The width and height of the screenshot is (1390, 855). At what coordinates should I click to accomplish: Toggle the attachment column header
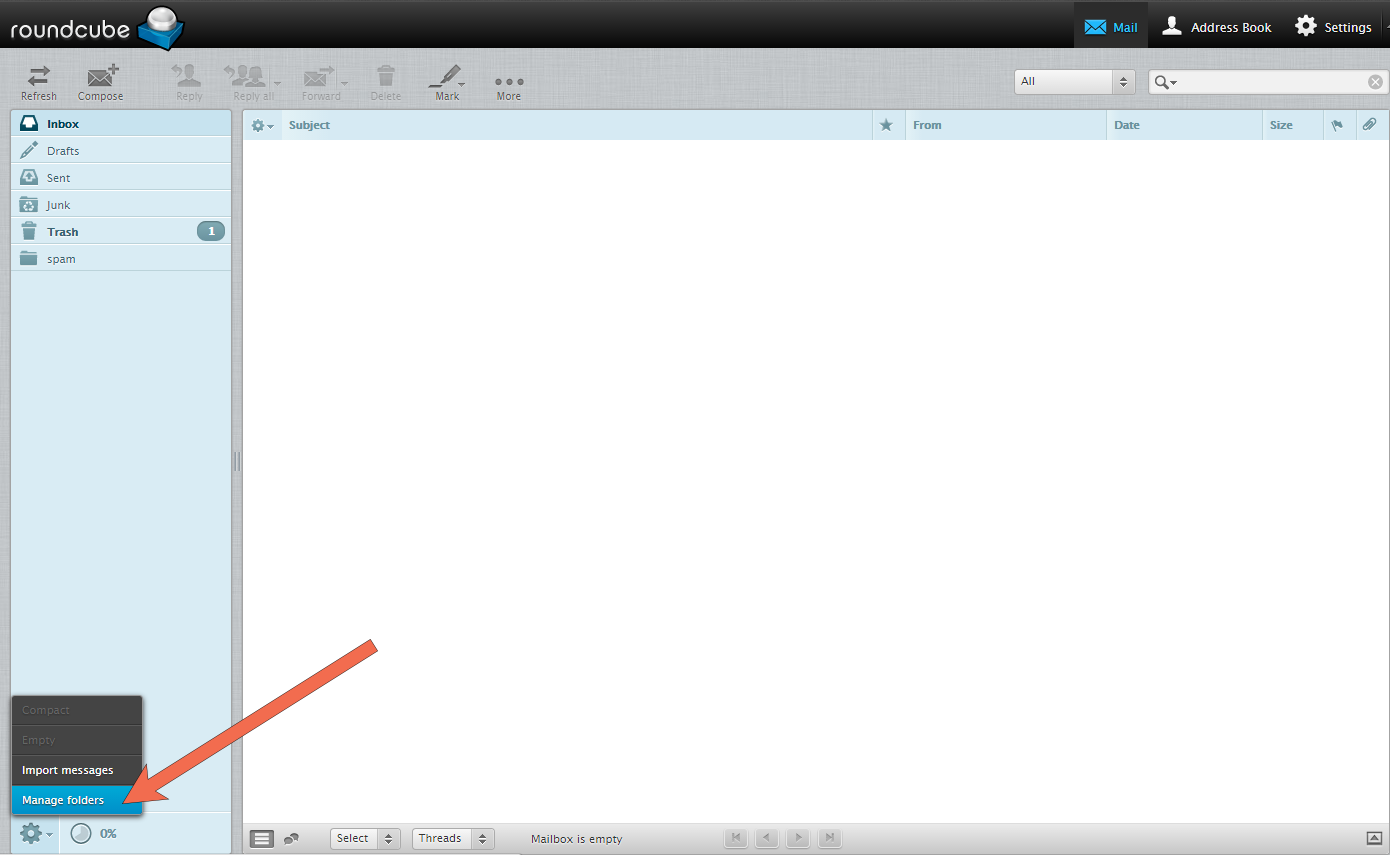1369,124
